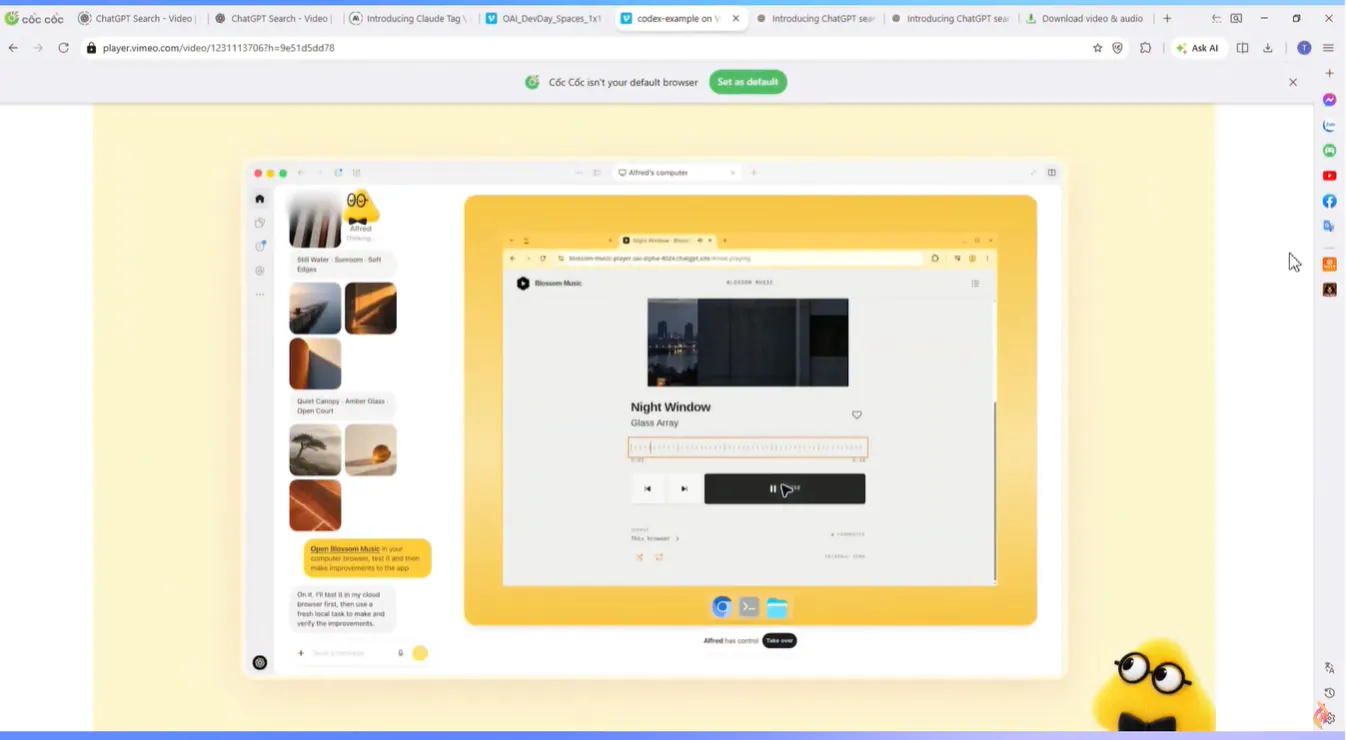1346x740 pixels.
Task: Click the heart favorite icon beside Night Window
Action: 857,415
